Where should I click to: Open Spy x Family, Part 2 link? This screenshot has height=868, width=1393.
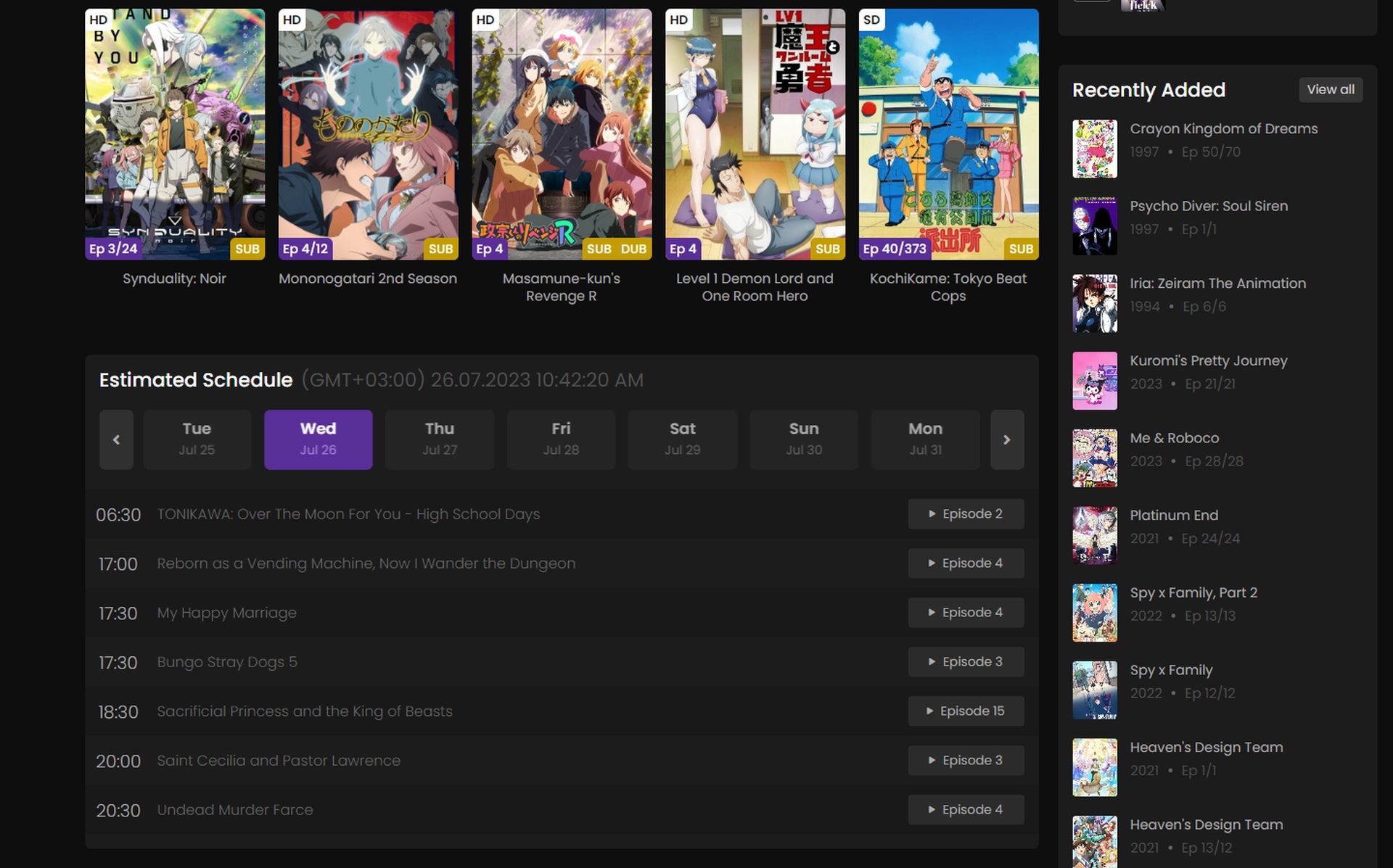tap(1193, 592)
